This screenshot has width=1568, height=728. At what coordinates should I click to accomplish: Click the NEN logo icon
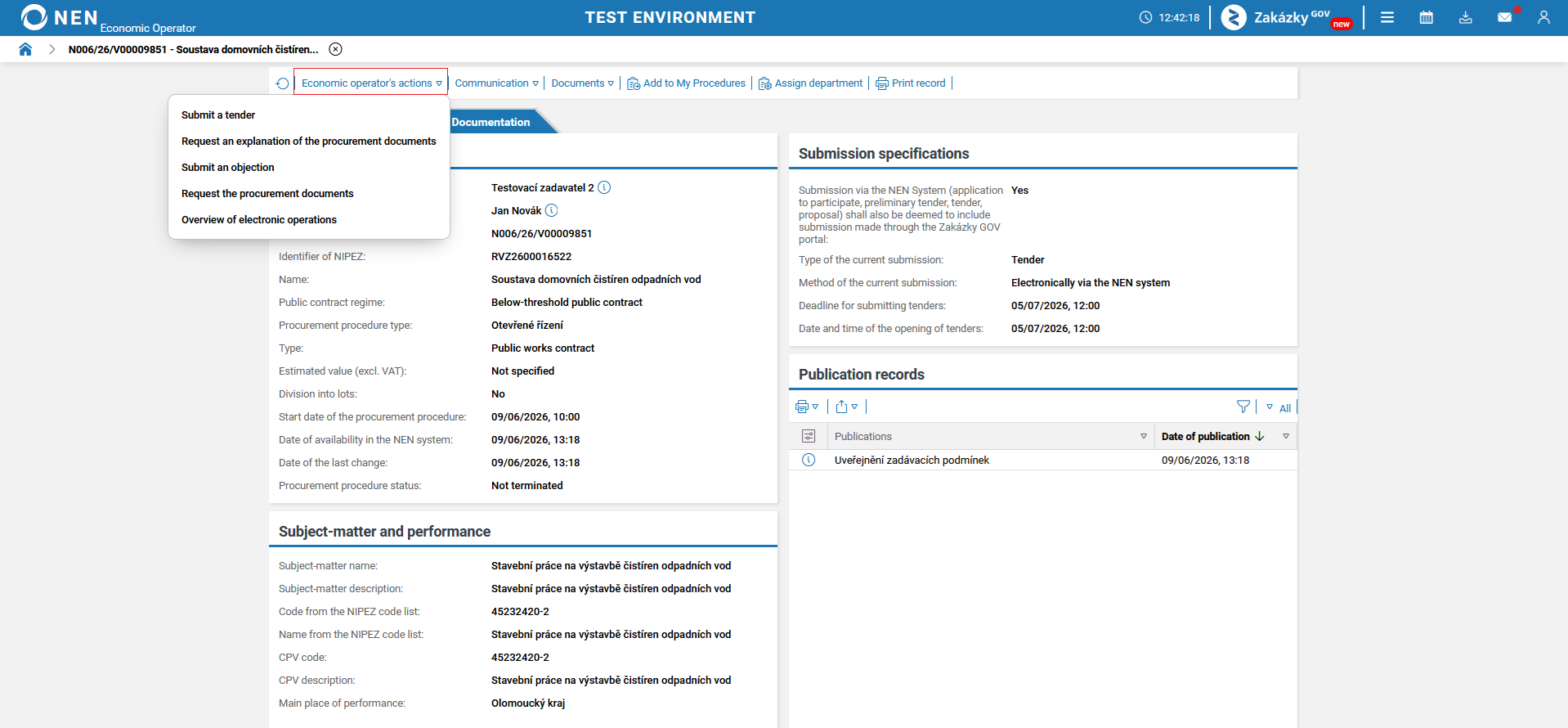click(x=34, y=17)
